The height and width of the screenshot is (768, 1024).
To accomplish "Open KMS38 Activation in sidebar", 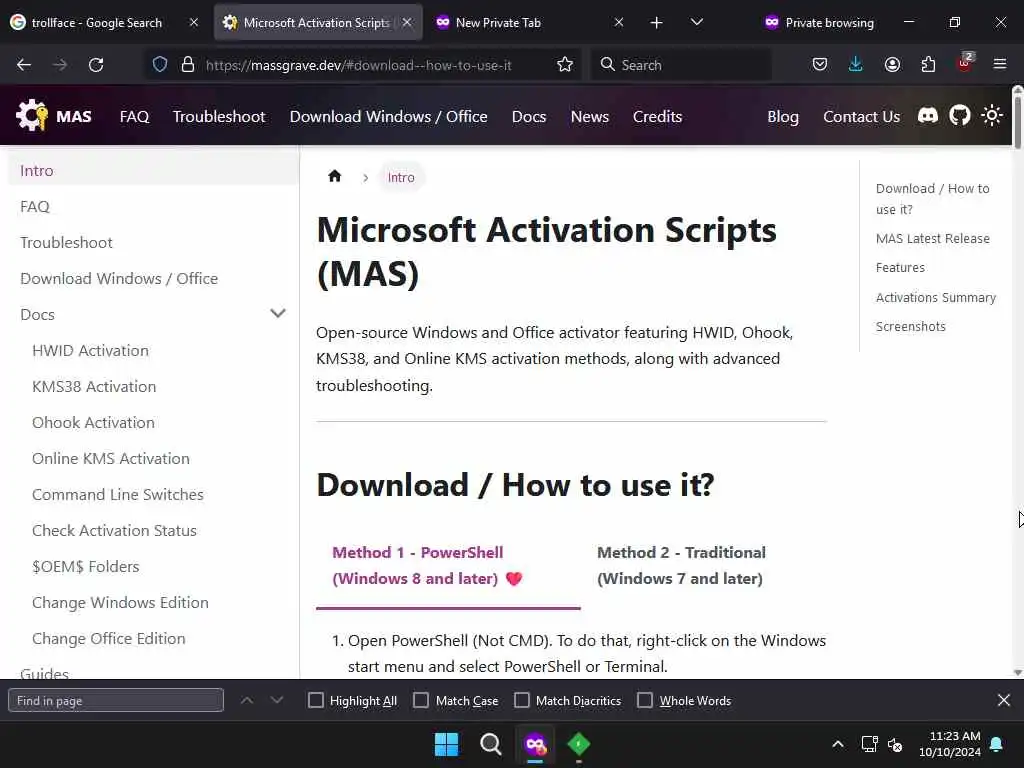I will 94,387.
